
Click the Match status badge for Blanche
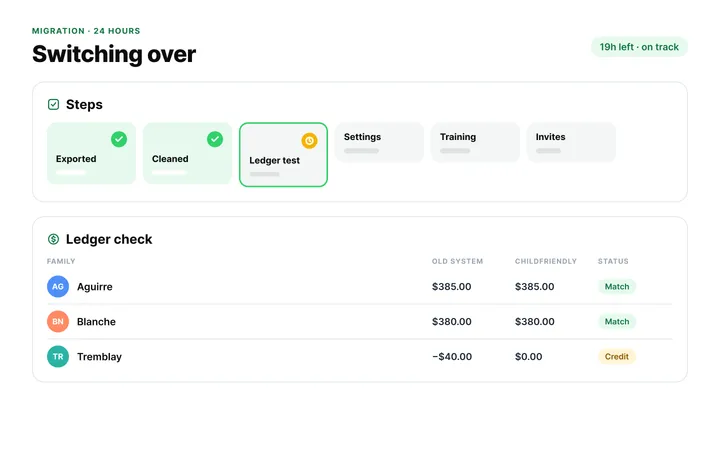617,321
